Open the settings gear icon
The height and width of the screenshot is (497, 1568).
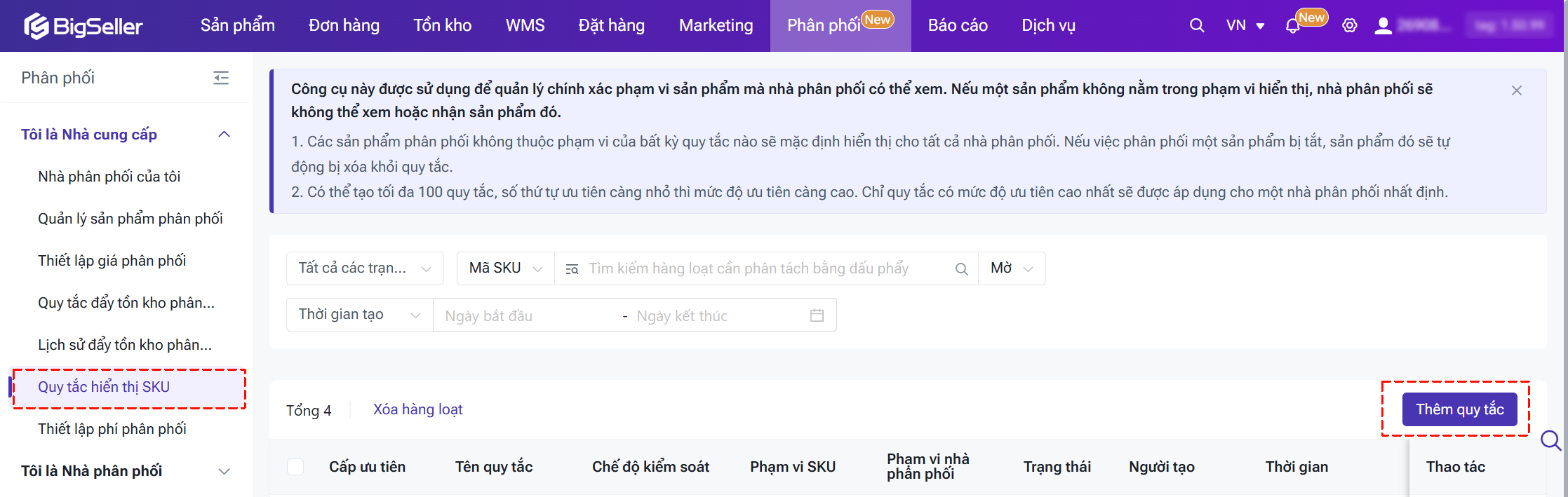(x=1349, y=26)
